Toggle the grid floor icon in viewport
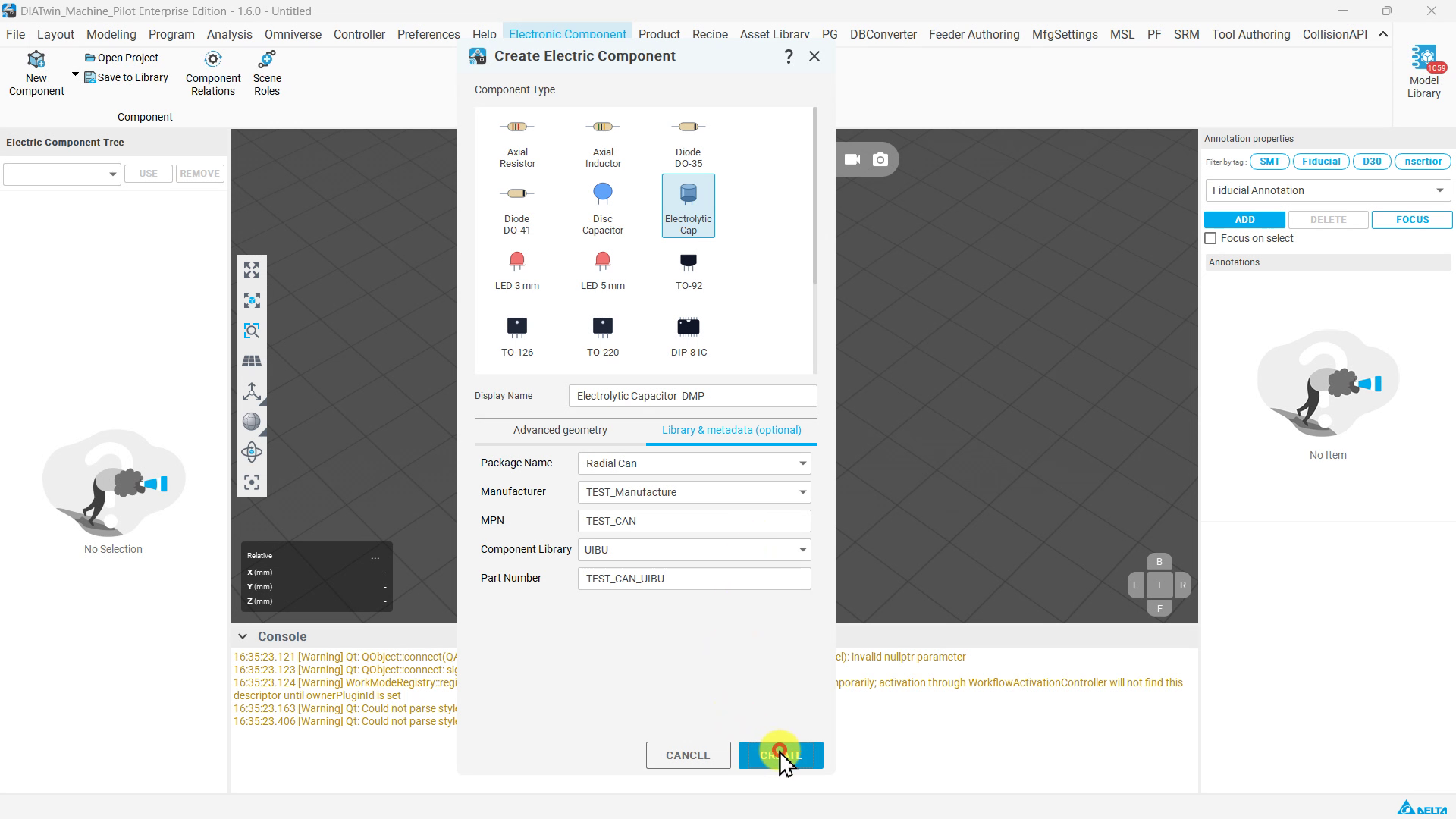The height and width of the screenshot is (819, 1456). 252,362
